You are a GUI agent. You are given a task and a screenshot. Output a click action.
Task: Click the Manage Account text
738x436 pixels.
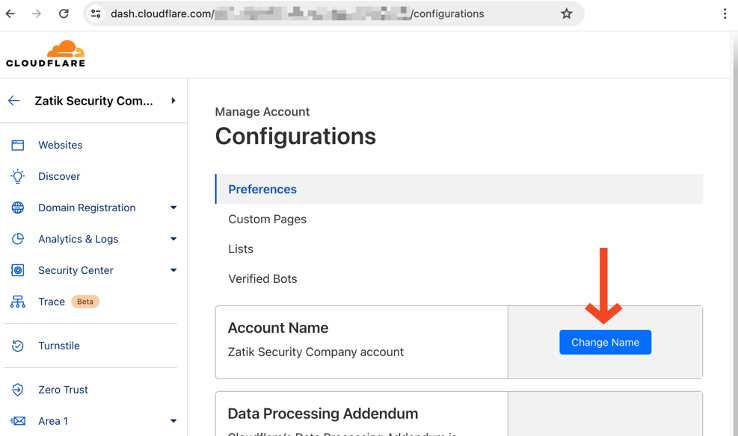[x=262, y=112]
